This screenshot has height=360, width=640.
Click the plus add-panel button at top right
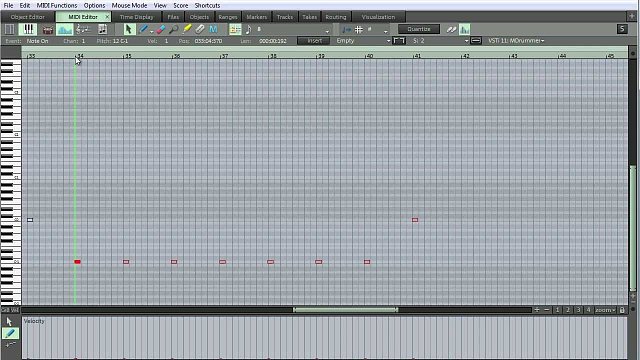[x=632, y=16]
